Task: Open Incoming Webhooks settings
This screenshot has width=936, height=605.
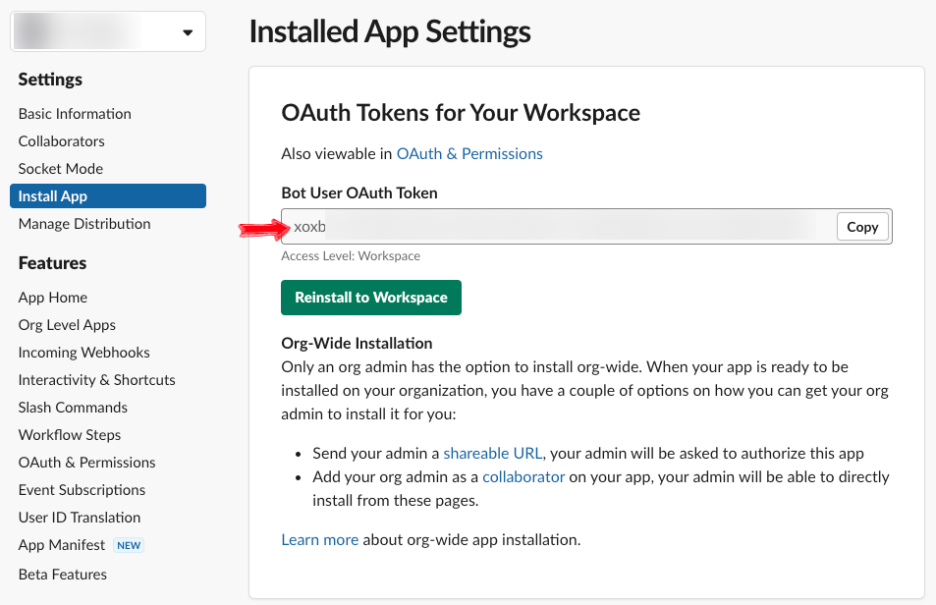Action: [x=84, y=353]
